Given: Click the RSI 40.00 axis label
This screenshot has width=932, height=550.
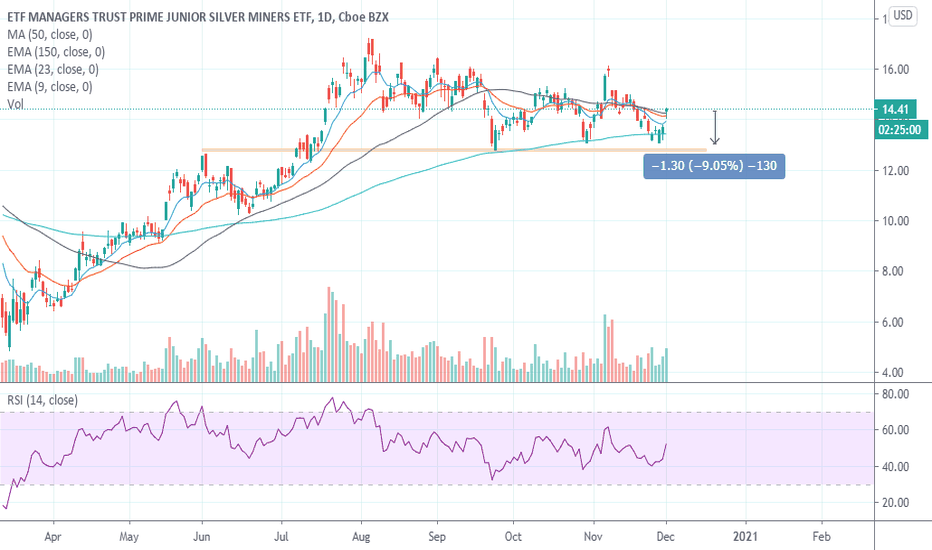Looking at the screenshot, I should (x=896, y=467).
